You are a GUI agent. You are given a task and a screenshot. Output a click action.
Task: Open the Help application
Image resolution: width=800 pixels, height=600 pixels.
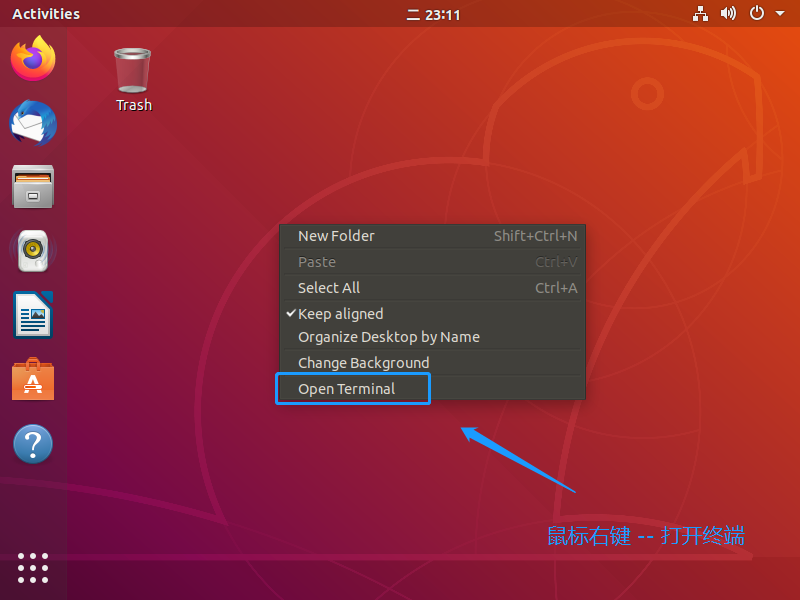point(33,444)
